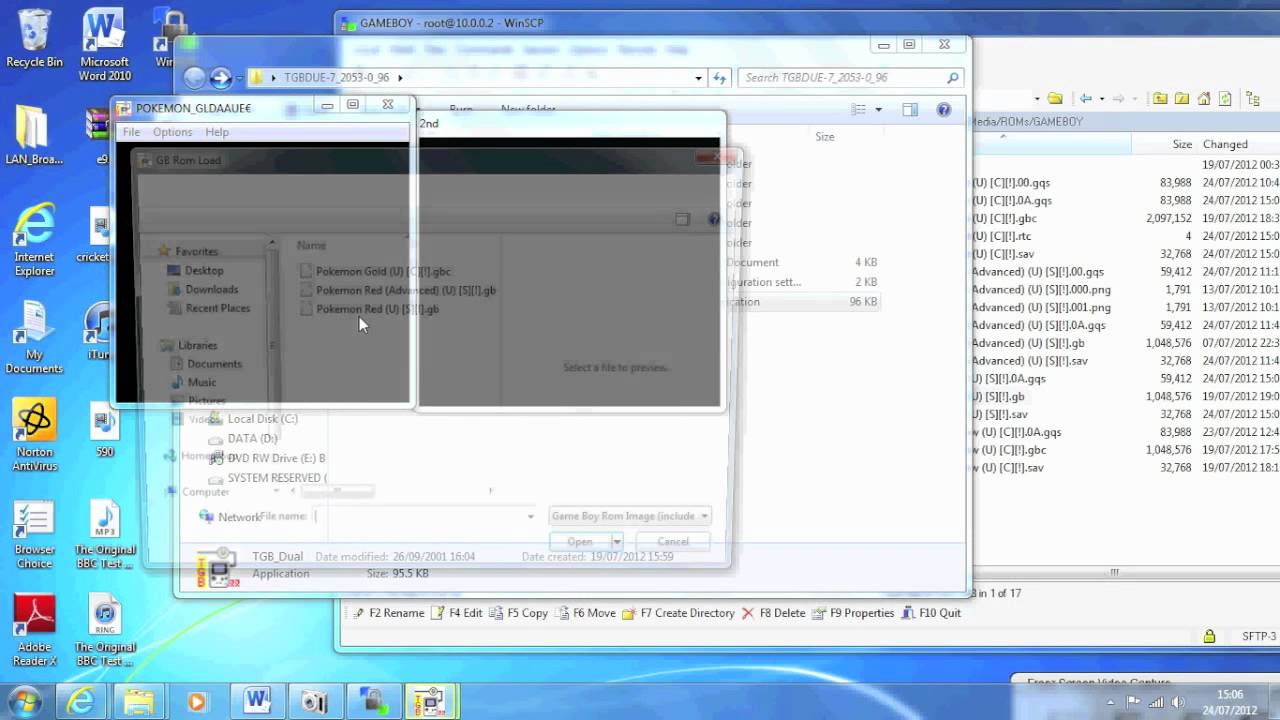Open Explorer help question mark icon
This screenshot has width=1280, height=720.
[943, 109]
